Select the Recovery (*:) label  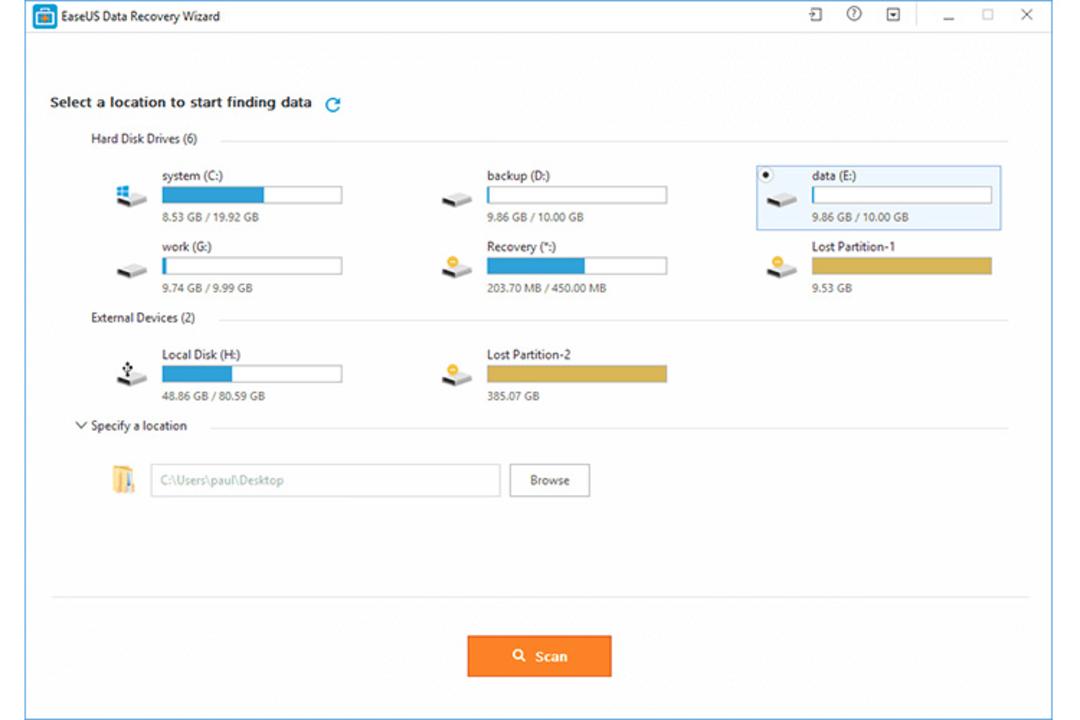[521, 247]
